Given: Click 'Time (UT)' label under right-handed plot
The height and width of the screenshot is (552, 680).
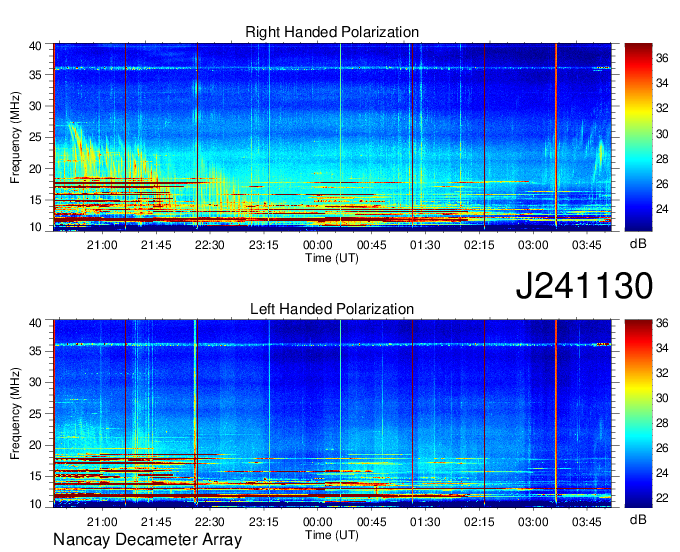Looking at the screenshot, I should click(x=332, y=258).
